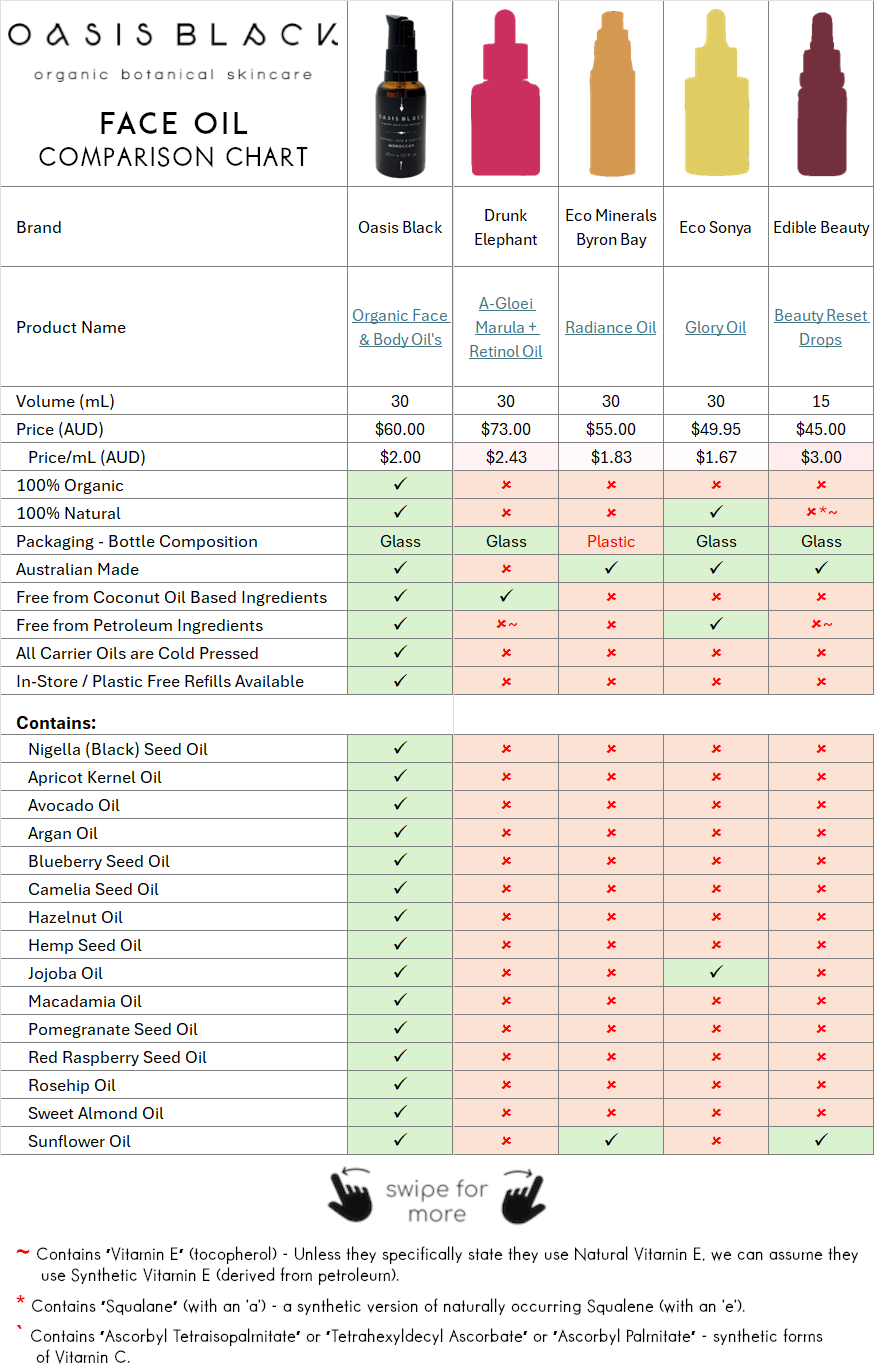Select the Drunk Elephant column header
The image size is (874, 1370).
pyautogui.click(x=505, y=227)
